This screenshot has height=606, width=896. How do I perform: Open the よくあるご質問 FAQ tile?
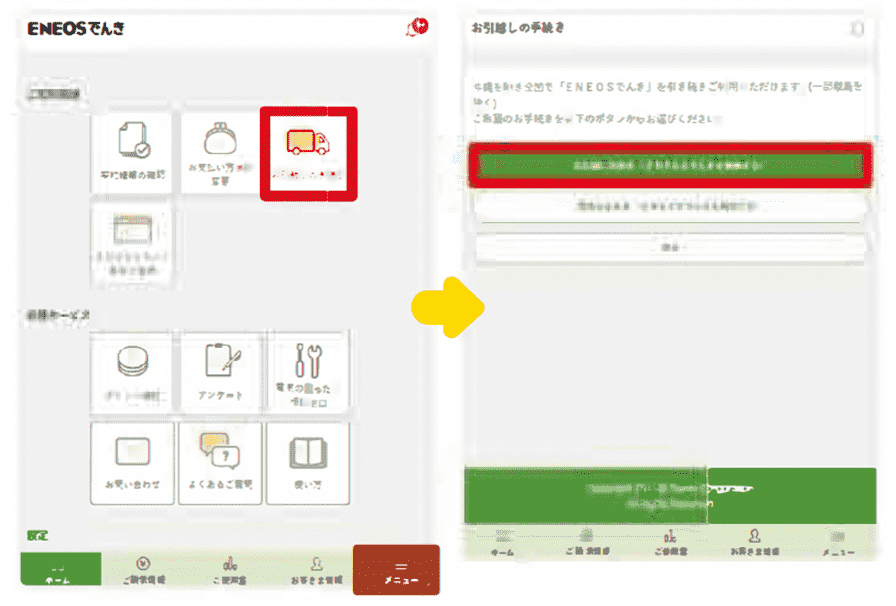click(219, 462)
